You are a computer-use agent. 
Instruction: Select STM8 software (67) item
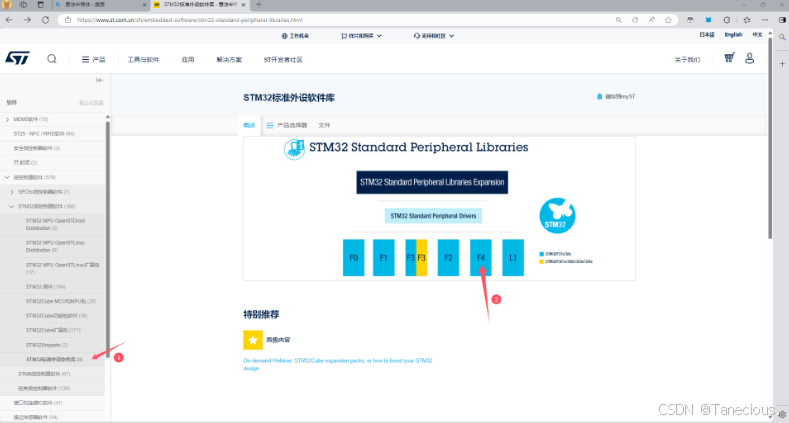44,374
